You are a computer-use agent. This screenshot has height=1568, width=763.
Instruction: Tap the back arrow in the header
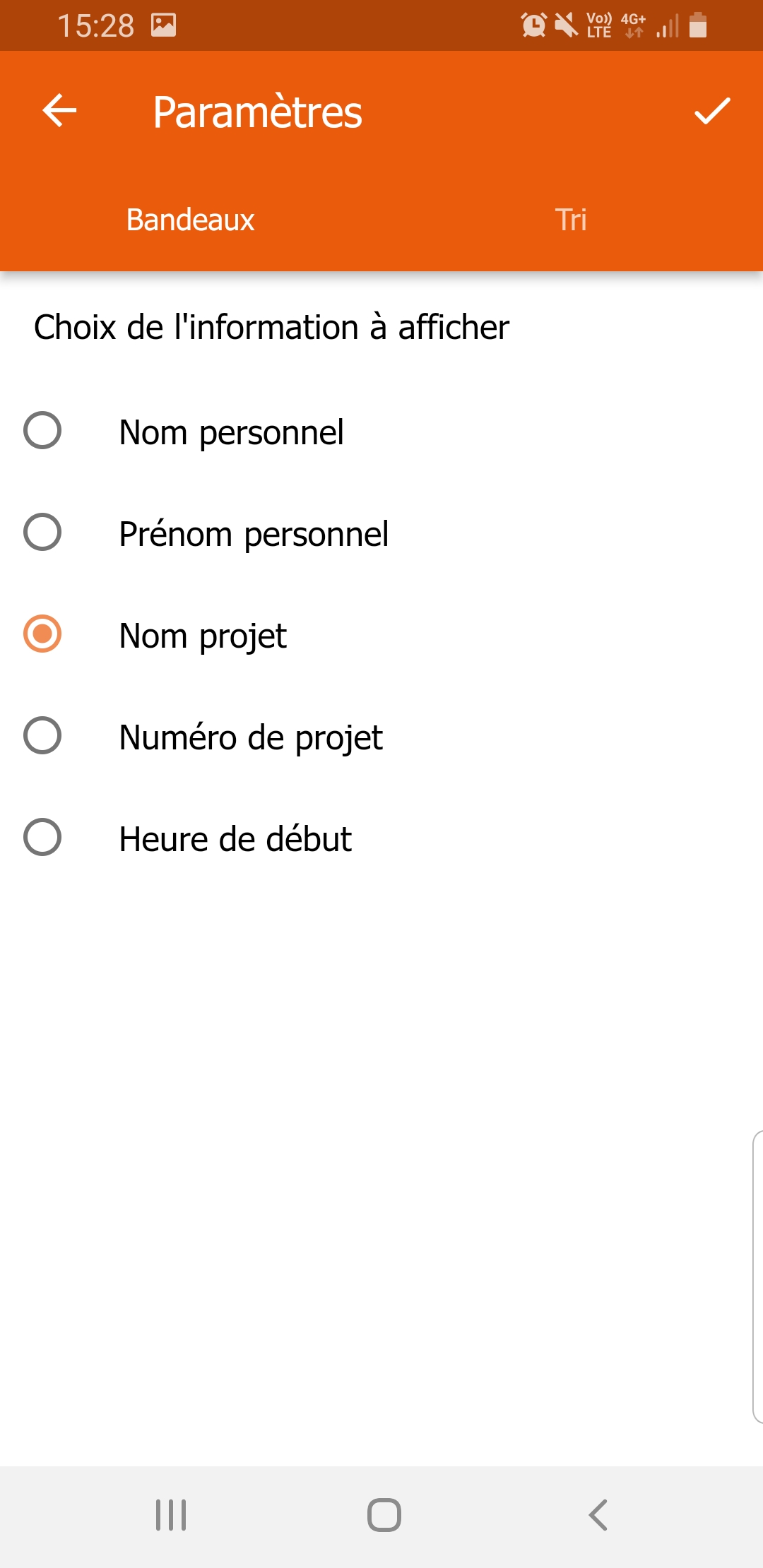pyautogui.click(x=59, y=111)
